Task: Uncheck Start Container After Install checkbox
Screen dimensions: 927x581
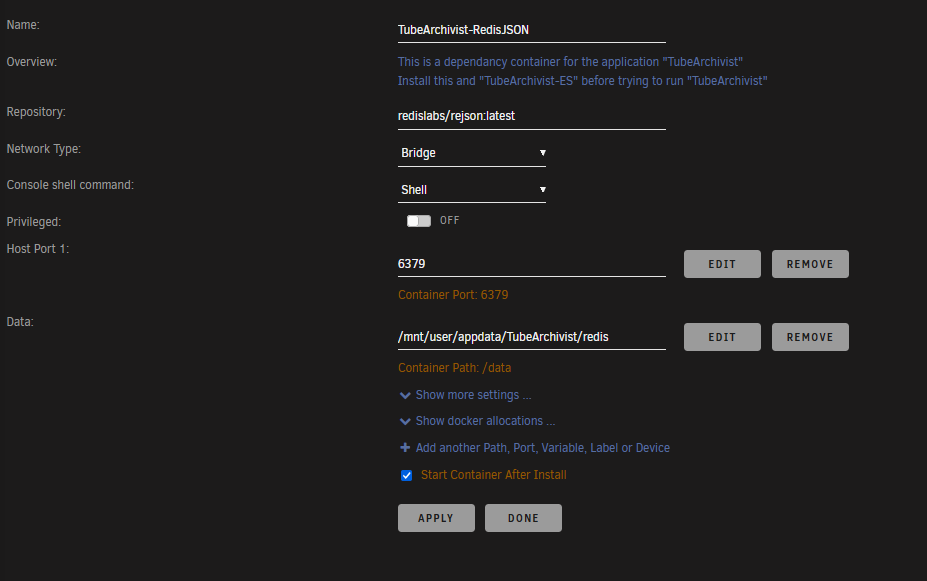Action: (x=406, y=475)
